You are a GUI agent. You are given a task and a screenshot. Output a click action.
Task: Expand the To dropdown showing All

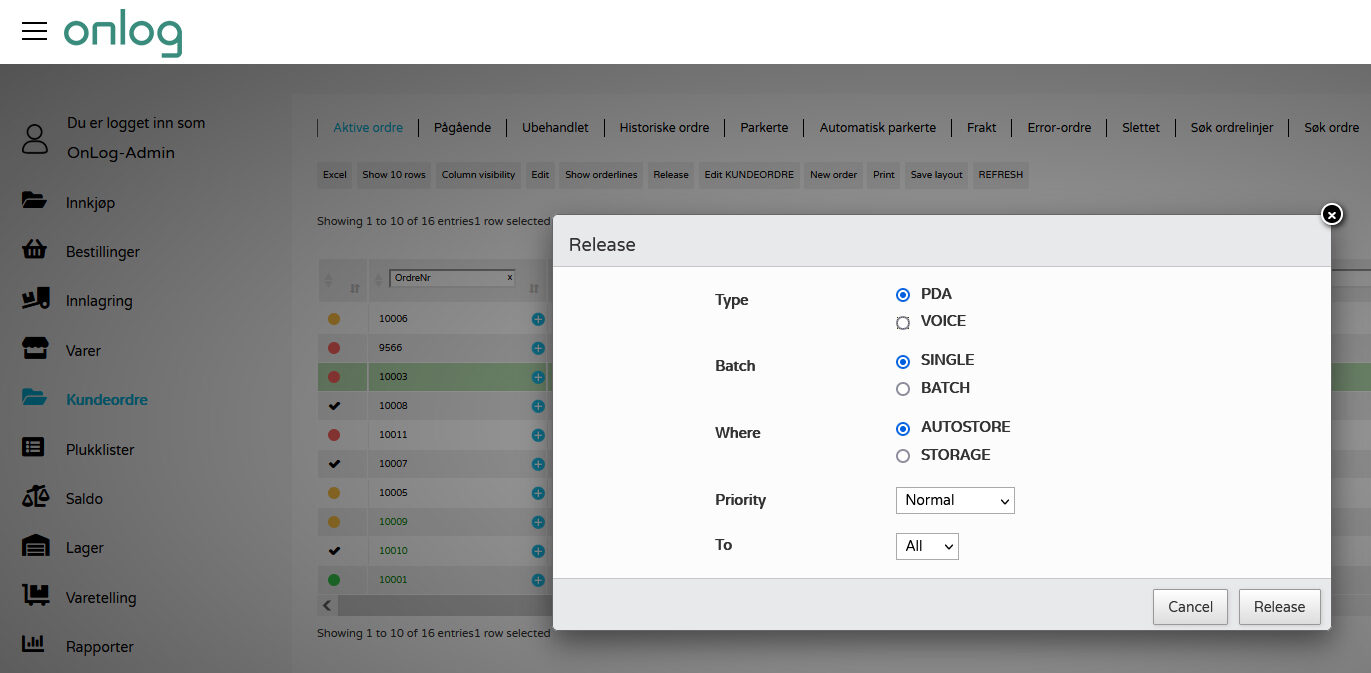click(926, 546)
